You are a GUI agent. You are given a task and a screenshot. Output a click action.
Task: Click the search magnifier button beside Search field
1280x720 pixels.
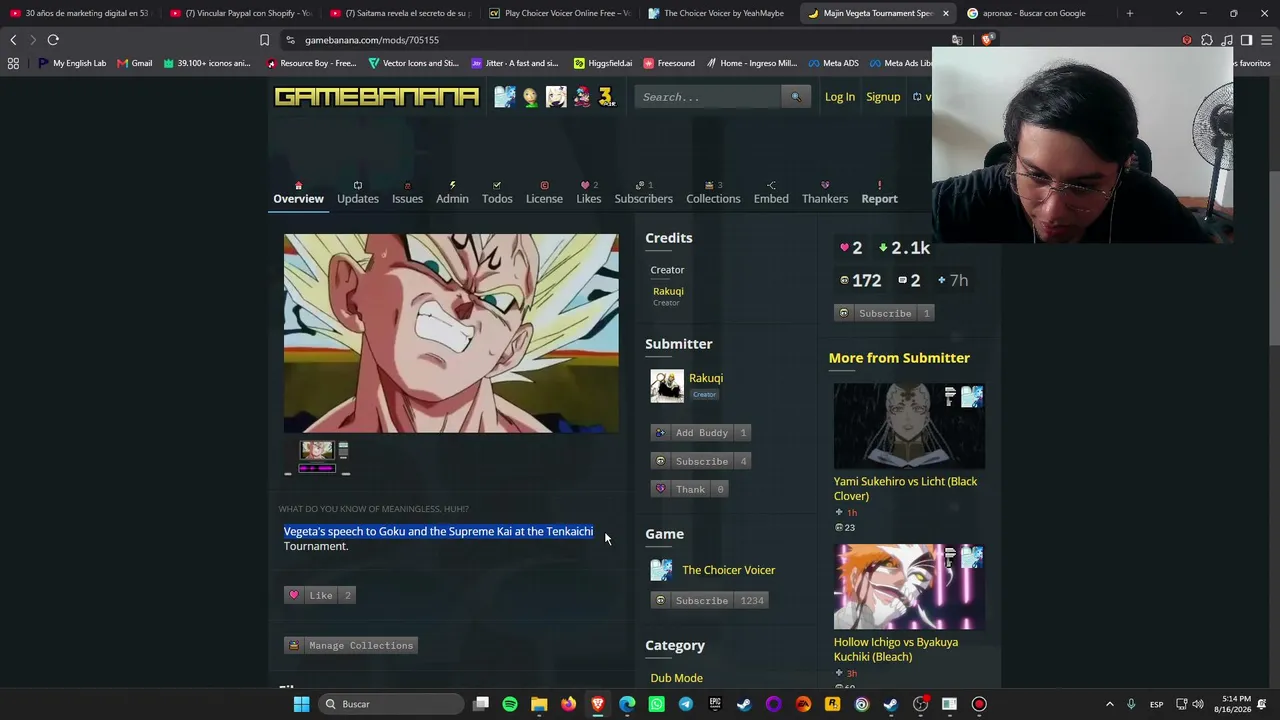(796, 97)
